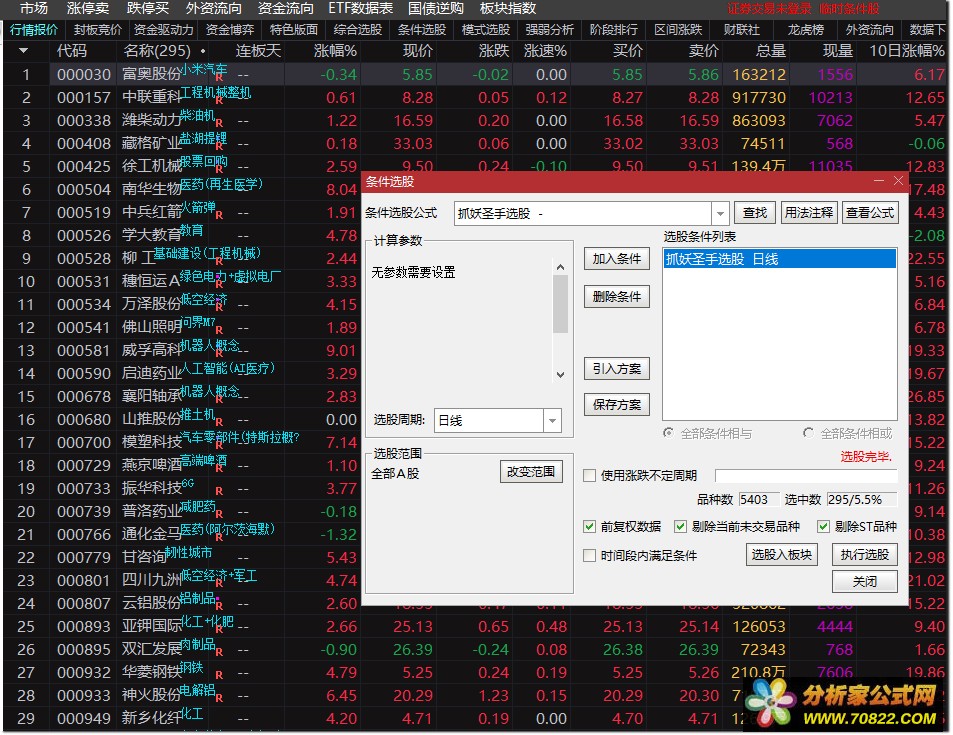
Task: Click the 删除条件 button
Action: click(617, 297)
